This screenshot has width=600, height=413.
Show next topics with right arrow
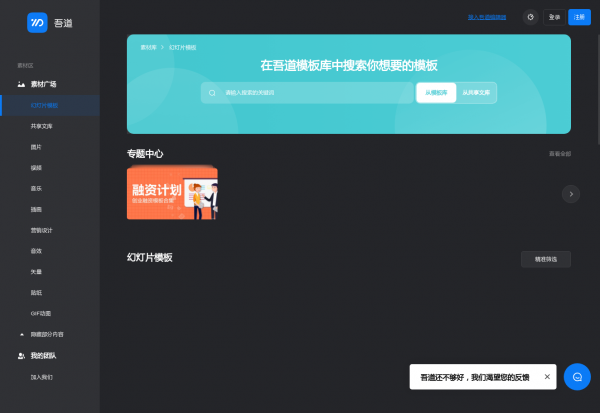tap(570, 194)
